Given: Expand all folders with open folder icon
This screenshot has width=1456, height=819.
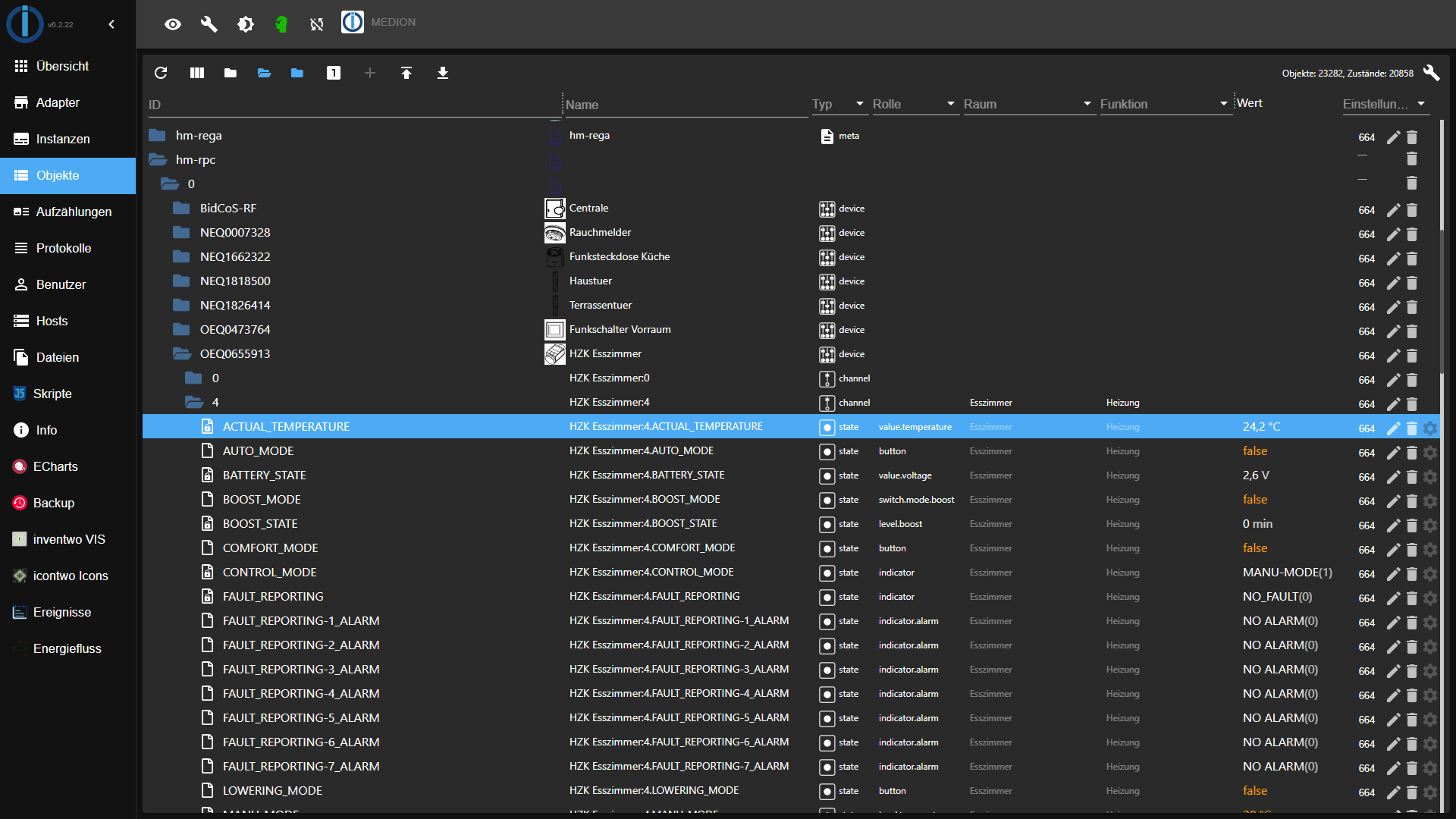Looking at the screenshot, I should (263, 73).
